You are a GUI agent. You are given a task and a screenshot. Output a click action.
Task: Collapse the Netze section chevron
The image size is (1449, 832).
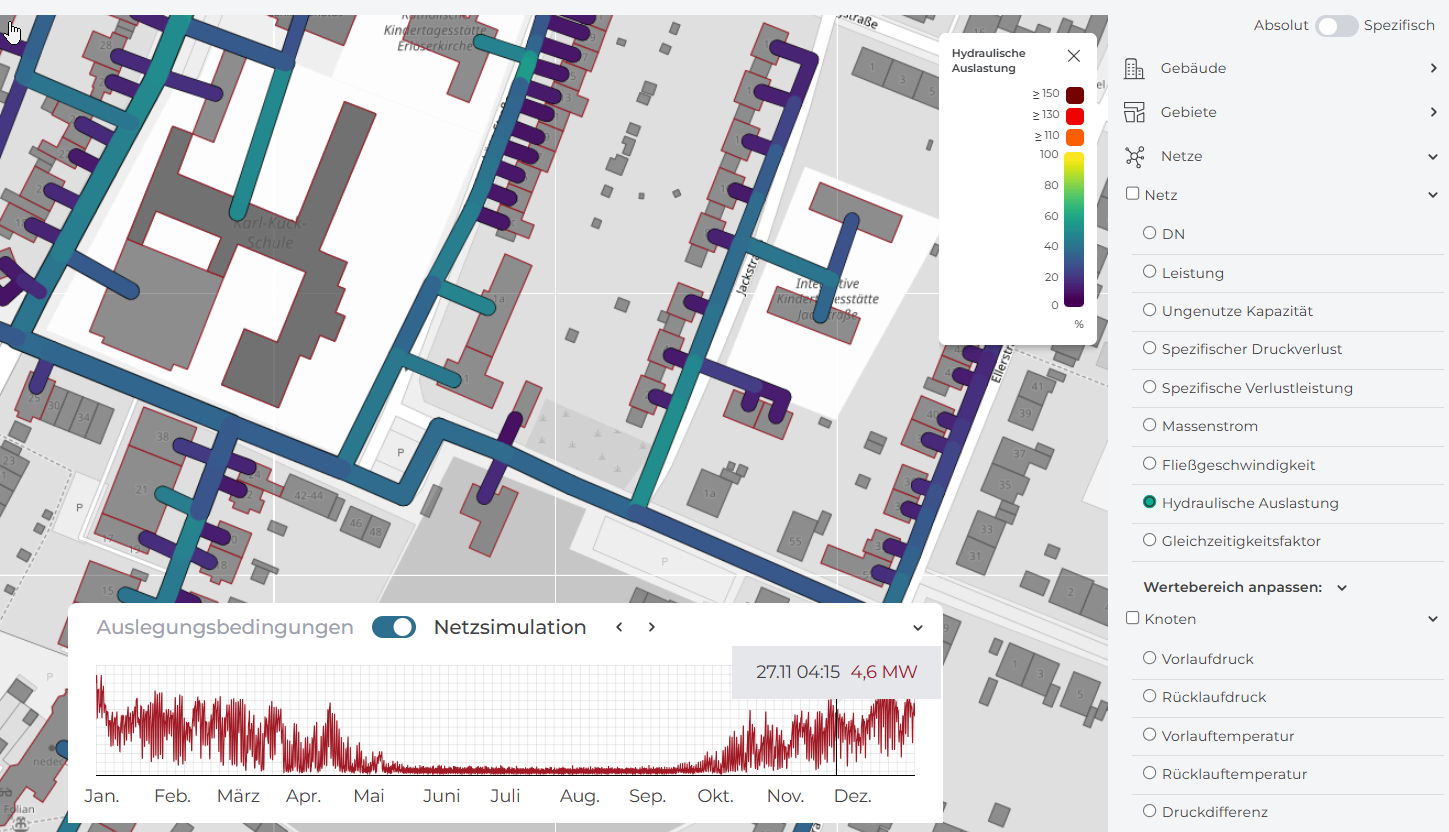1434,156
